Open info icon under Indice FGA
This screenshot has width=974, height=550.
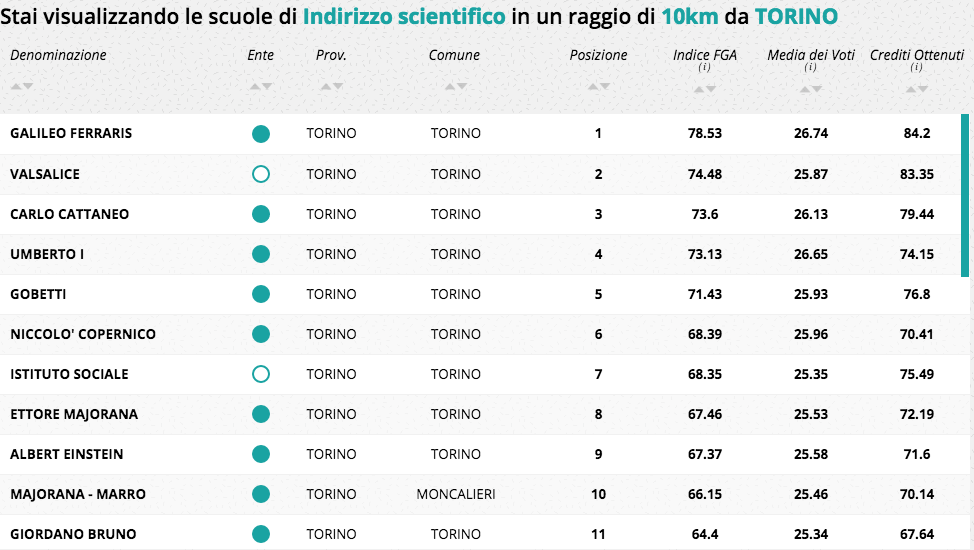pyautogui.click(x=704, y=67)
